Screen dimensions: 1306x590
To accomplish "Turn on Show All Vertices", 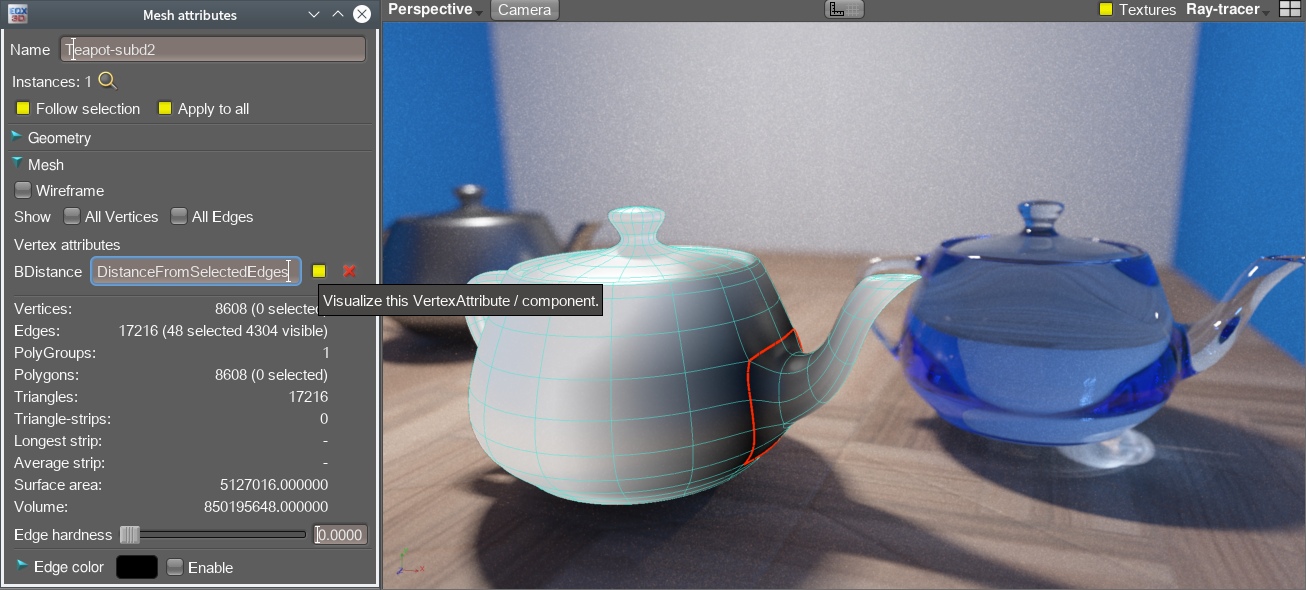I will 72,217.
